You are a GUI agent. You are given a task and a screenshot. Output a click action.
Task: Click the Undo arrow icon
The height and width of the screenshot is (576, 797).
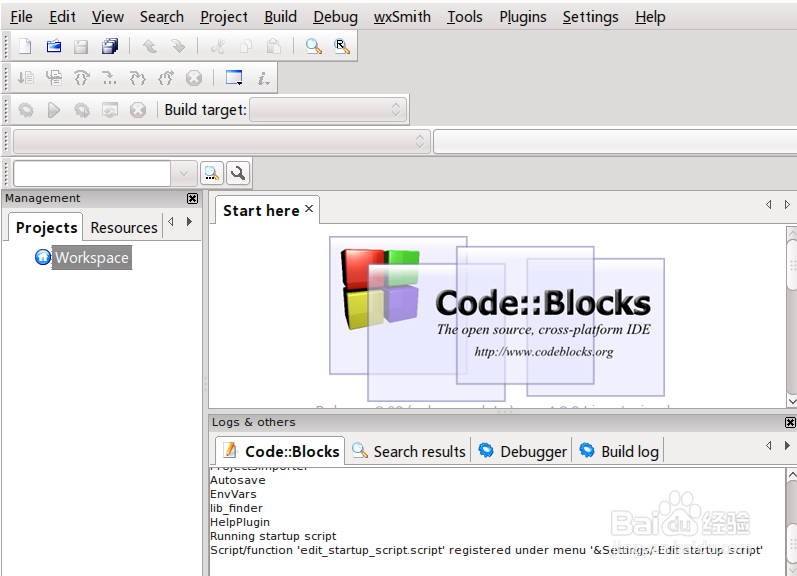coord(149,46)
